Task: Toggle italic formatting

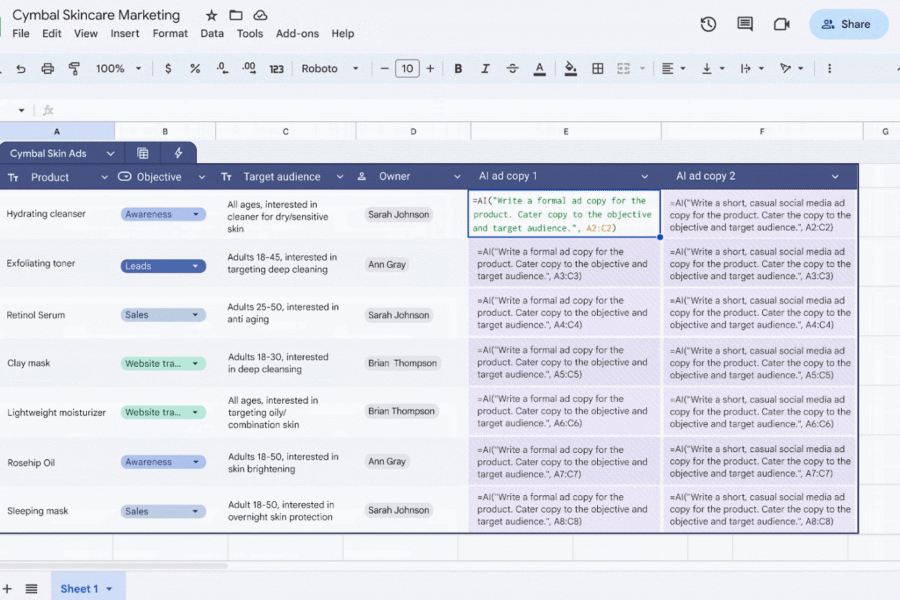Action: [485, 69]
